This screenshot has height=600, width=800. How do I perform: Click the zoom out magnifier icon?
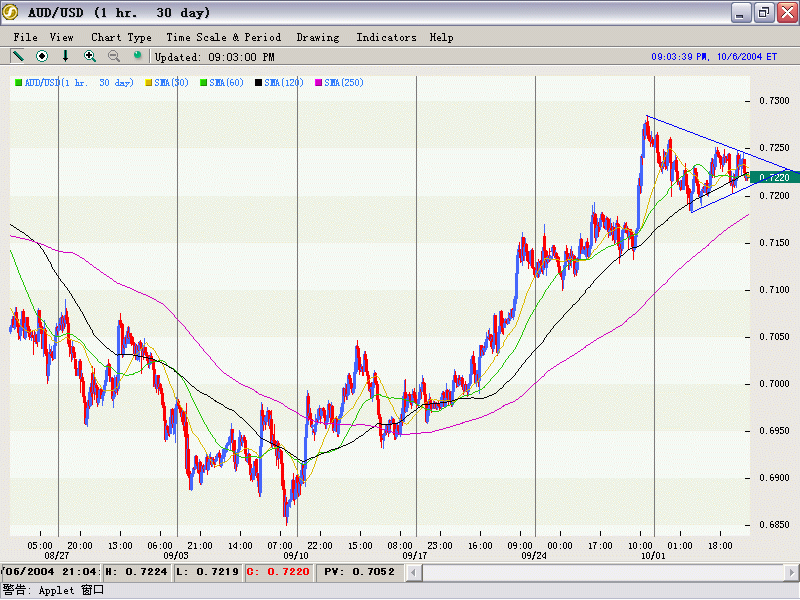114,56
